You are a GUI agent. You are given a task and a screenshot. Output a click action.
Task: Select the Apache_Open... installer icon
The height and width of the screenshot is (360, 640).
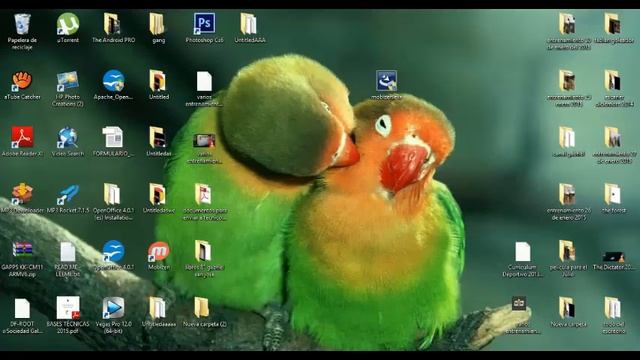pyautogui.click(x=113, y=81)
